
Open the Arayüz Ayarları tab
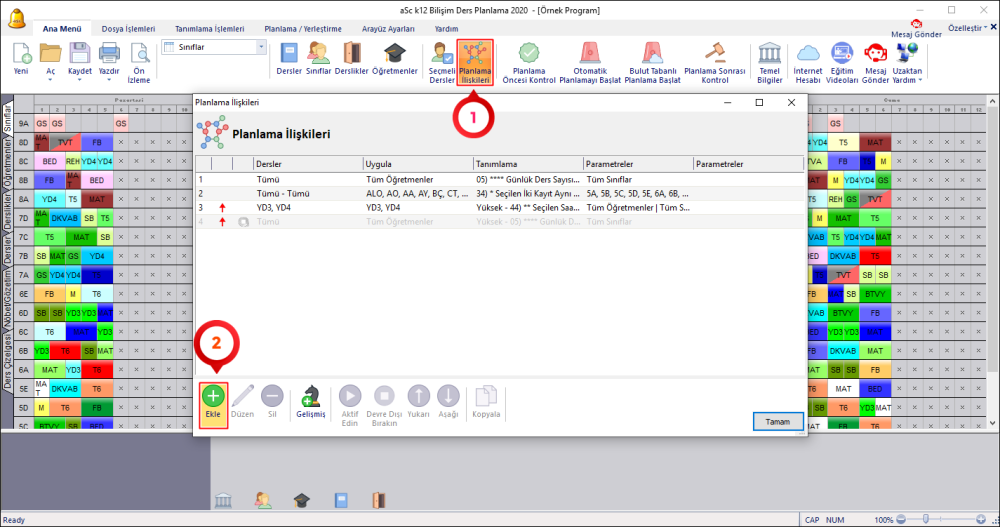click(x=388, y=29)
